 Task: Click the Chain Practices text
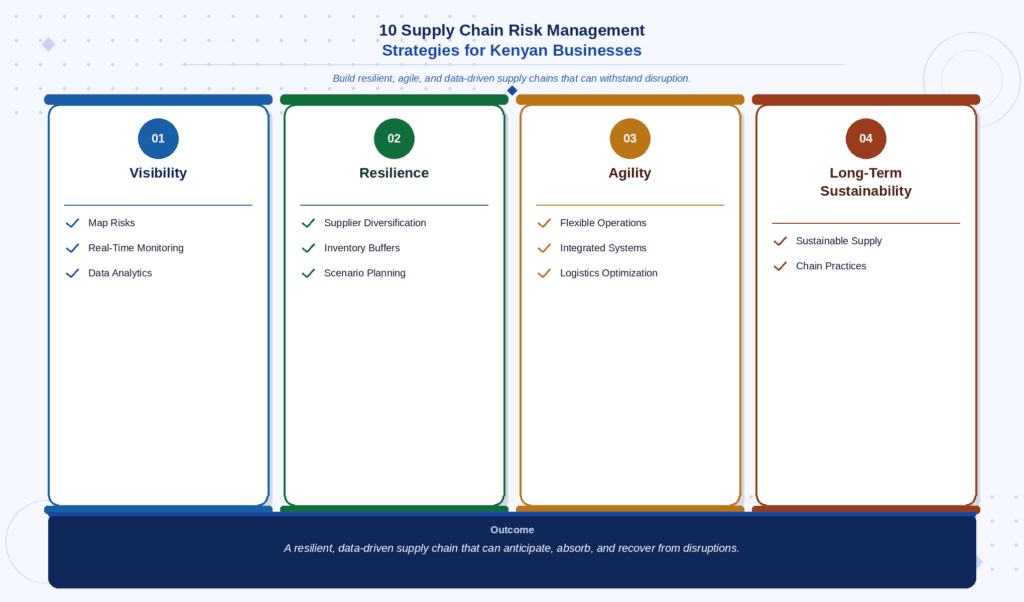click(831, 266)
